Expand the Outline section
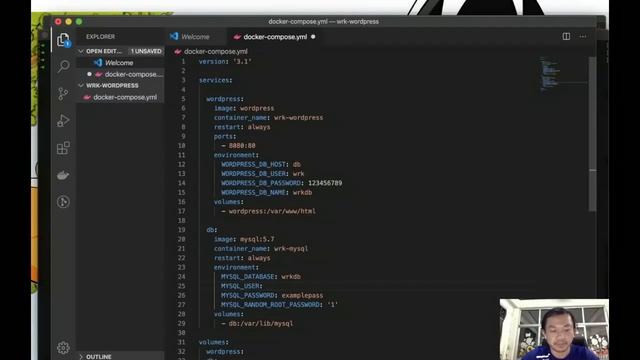This screenshot has height=360, width=640. (81, 357)
